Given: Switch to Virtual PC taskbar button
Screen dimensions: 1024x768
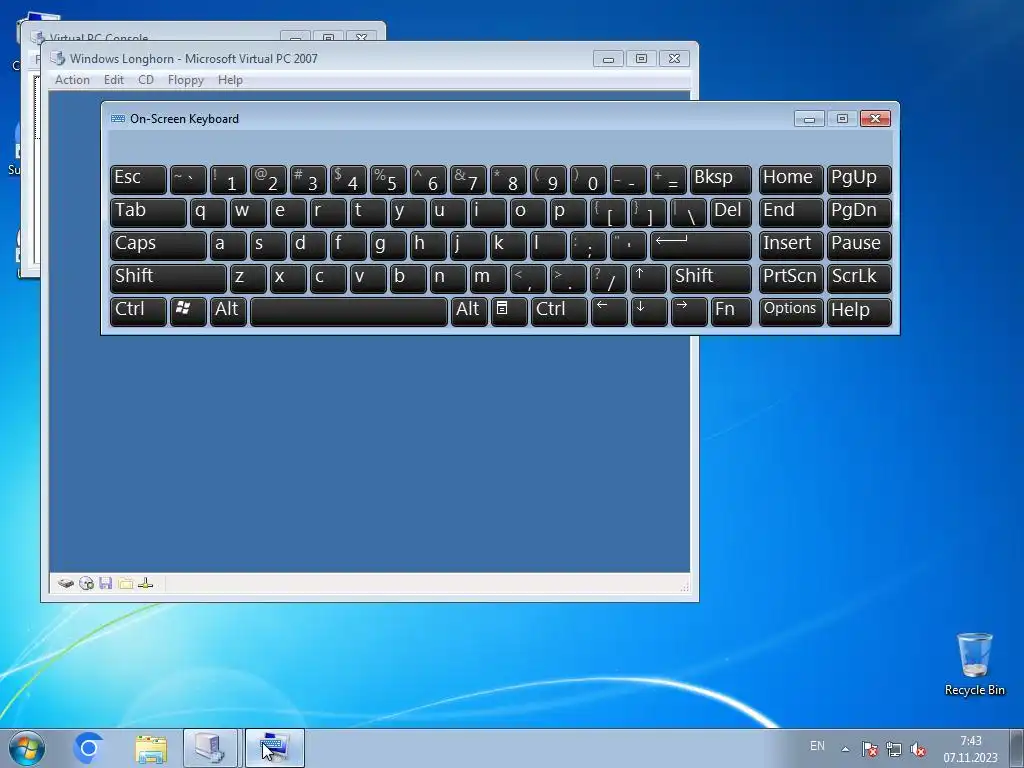Looking at the screenshot, I should pos(210,748).
